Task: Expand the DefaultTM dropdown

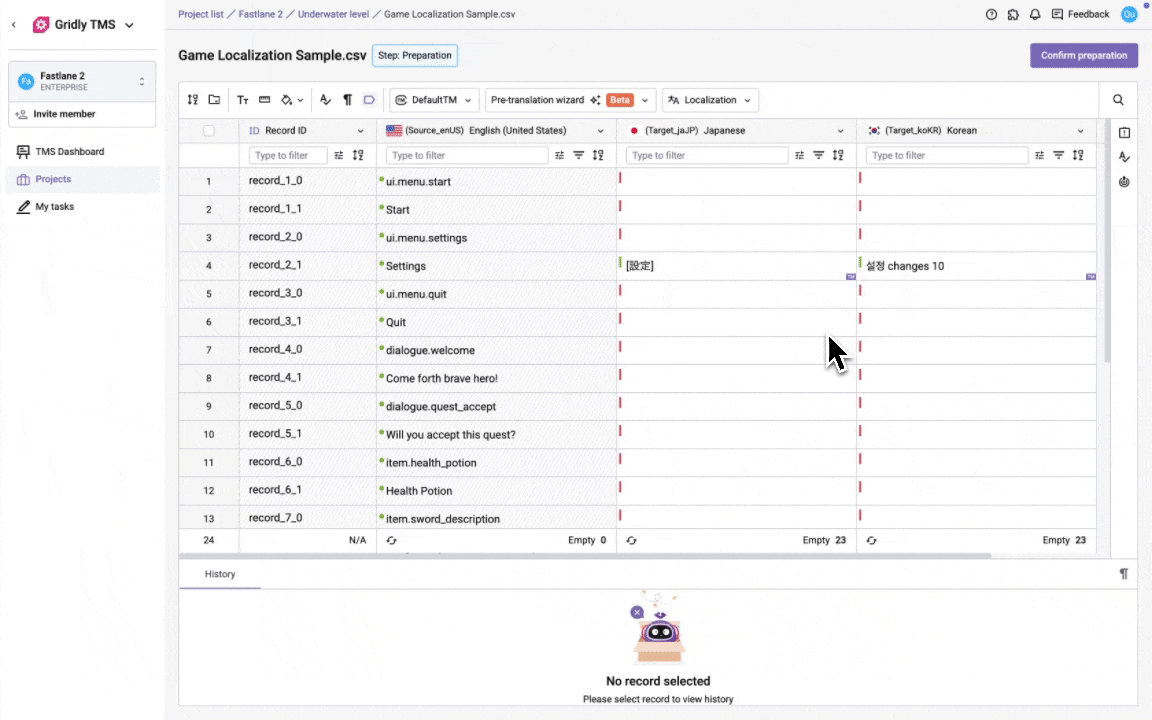Action: [x=434, y=100]
